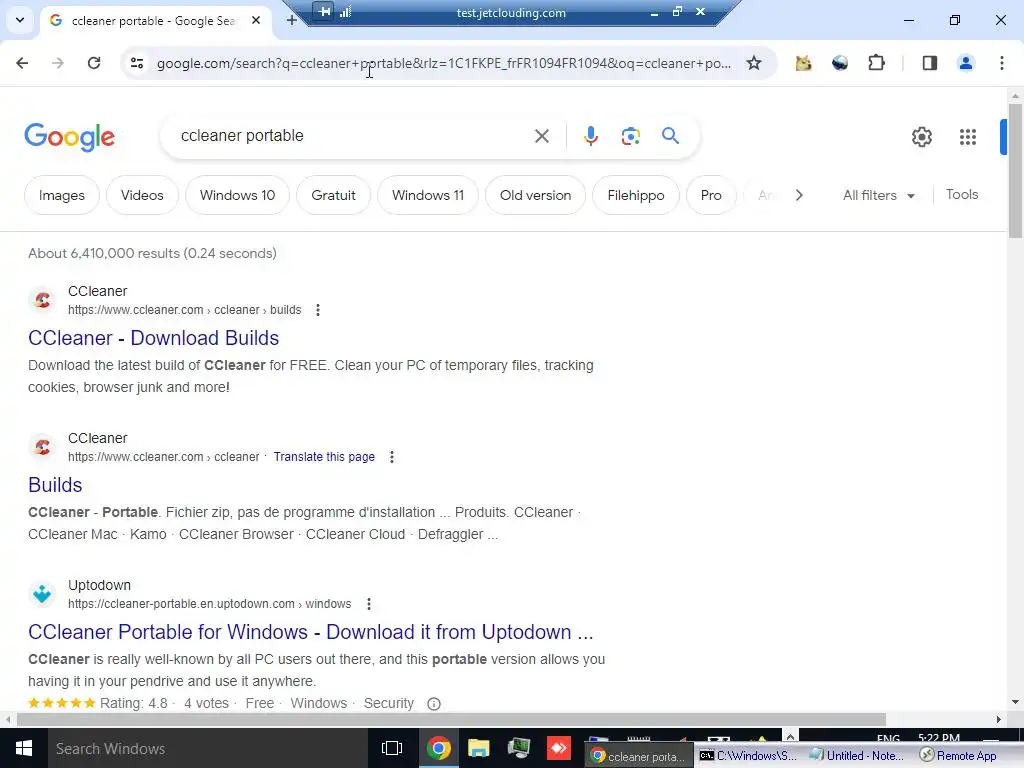Open the Google apps grid

pos(968,136)
